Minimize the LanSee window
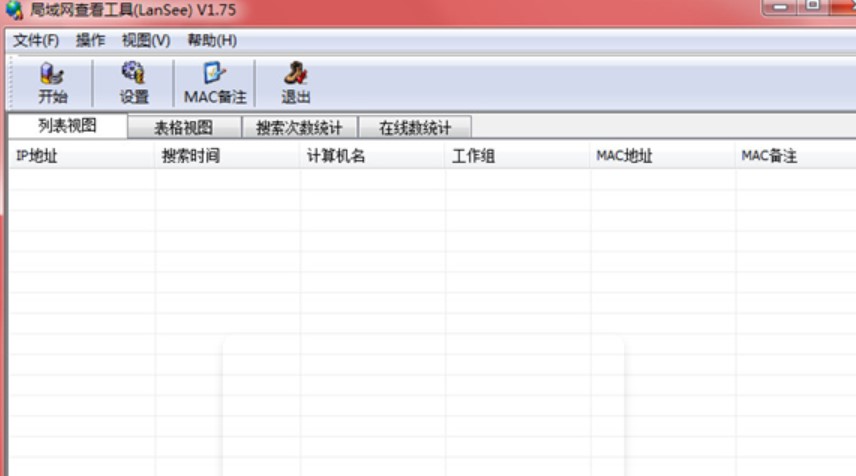856x476 pixels. tap(781, 7)
